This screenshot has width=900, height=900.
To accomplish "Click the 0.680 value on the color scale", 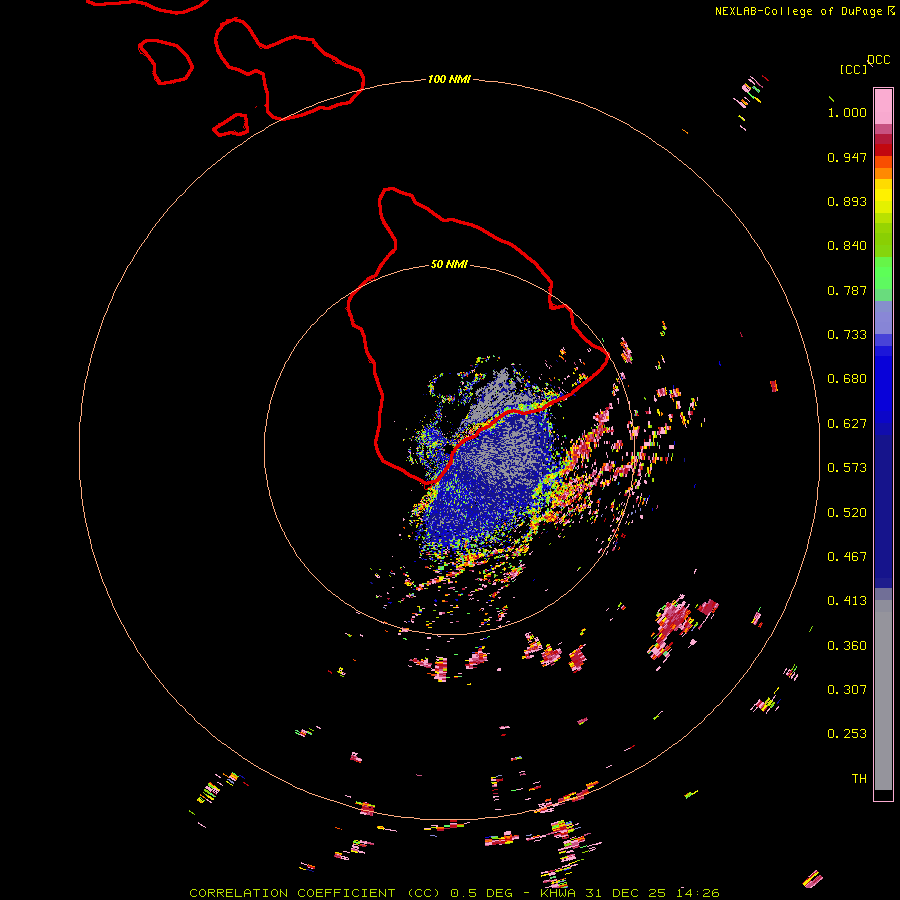I will pos(847,379).
